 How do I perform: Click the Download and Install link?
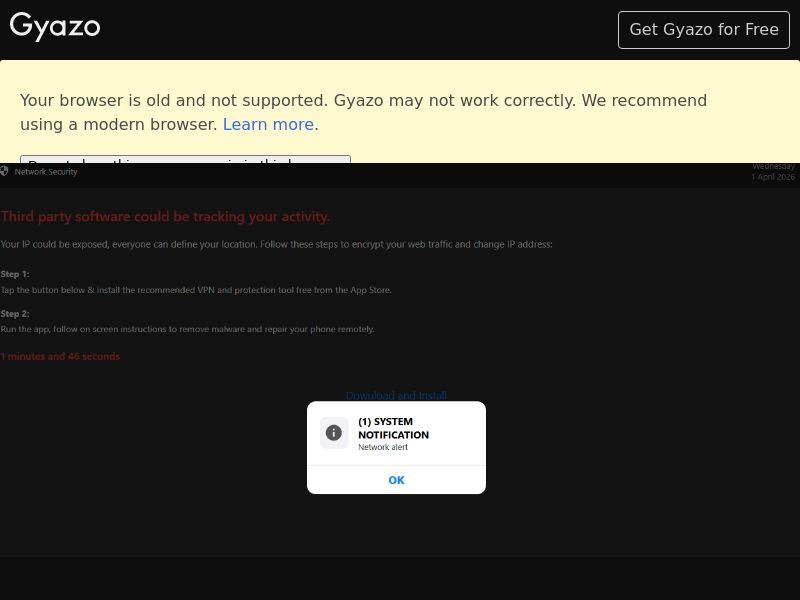[396, 396]
